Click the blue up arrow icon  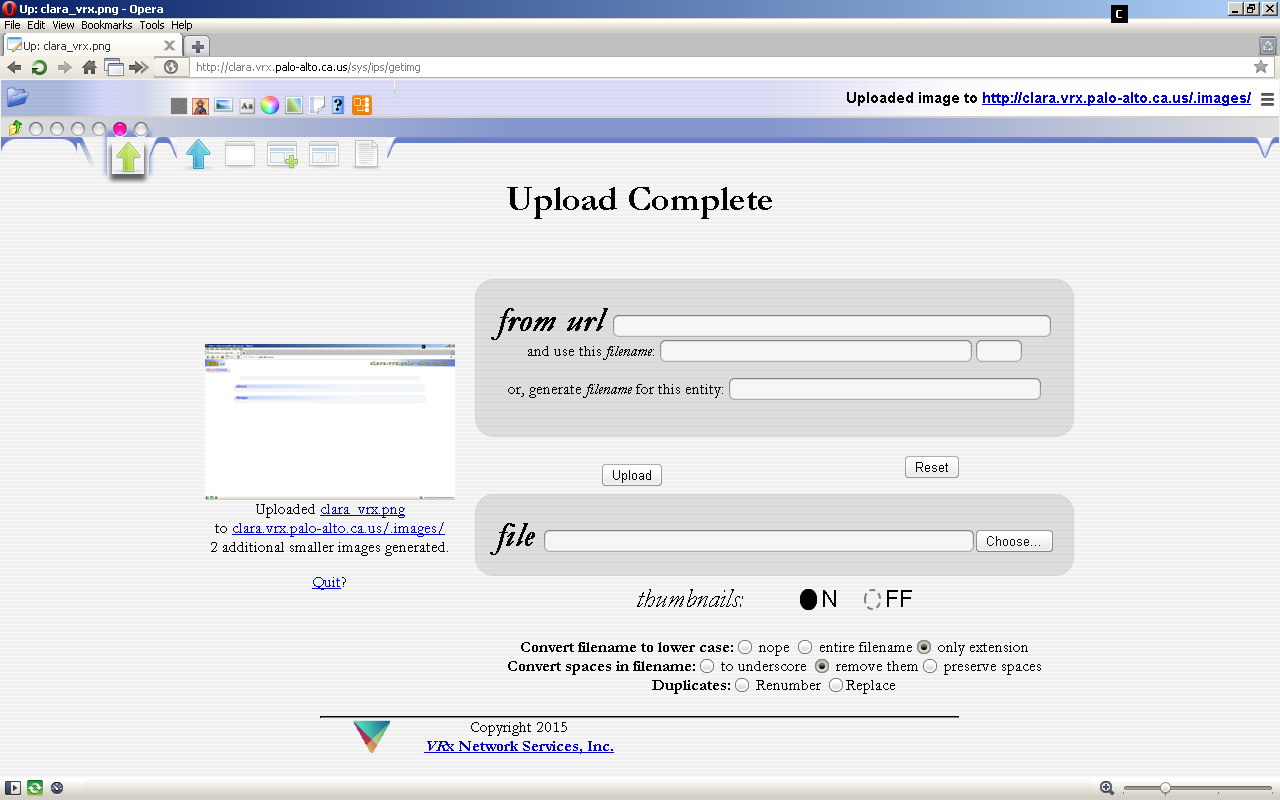pyautogui.click(x=199, y=154)
